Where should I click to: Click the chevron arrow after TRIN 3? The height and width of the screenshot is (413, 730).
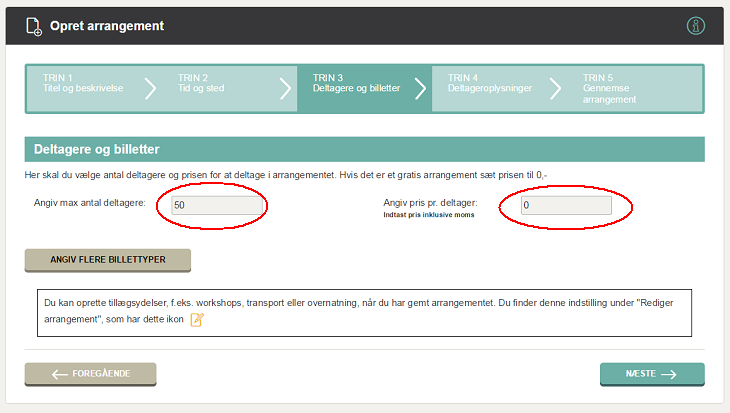(x=421, y=88)
